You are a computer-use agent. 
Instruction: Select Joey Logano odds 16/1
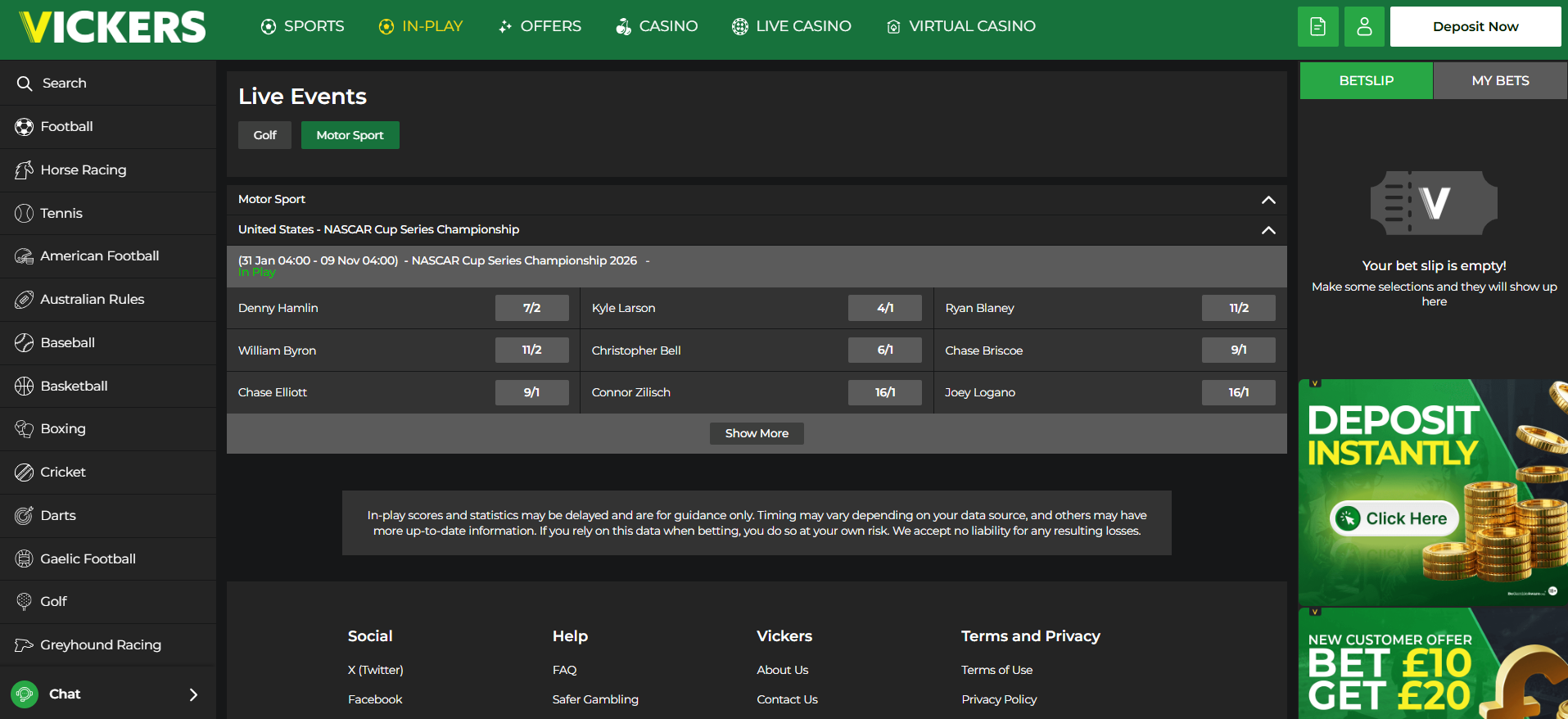click(1239, 392)
